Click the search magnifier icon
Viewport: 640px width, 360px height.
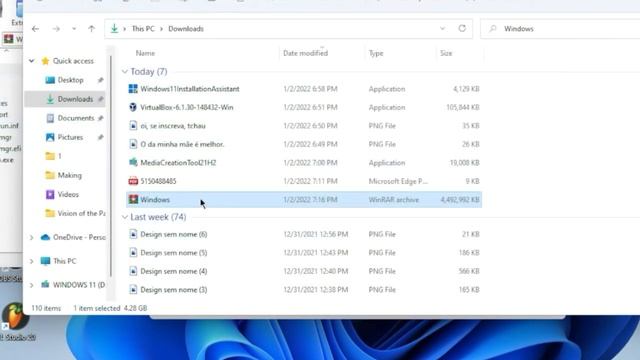coord(493,29)
